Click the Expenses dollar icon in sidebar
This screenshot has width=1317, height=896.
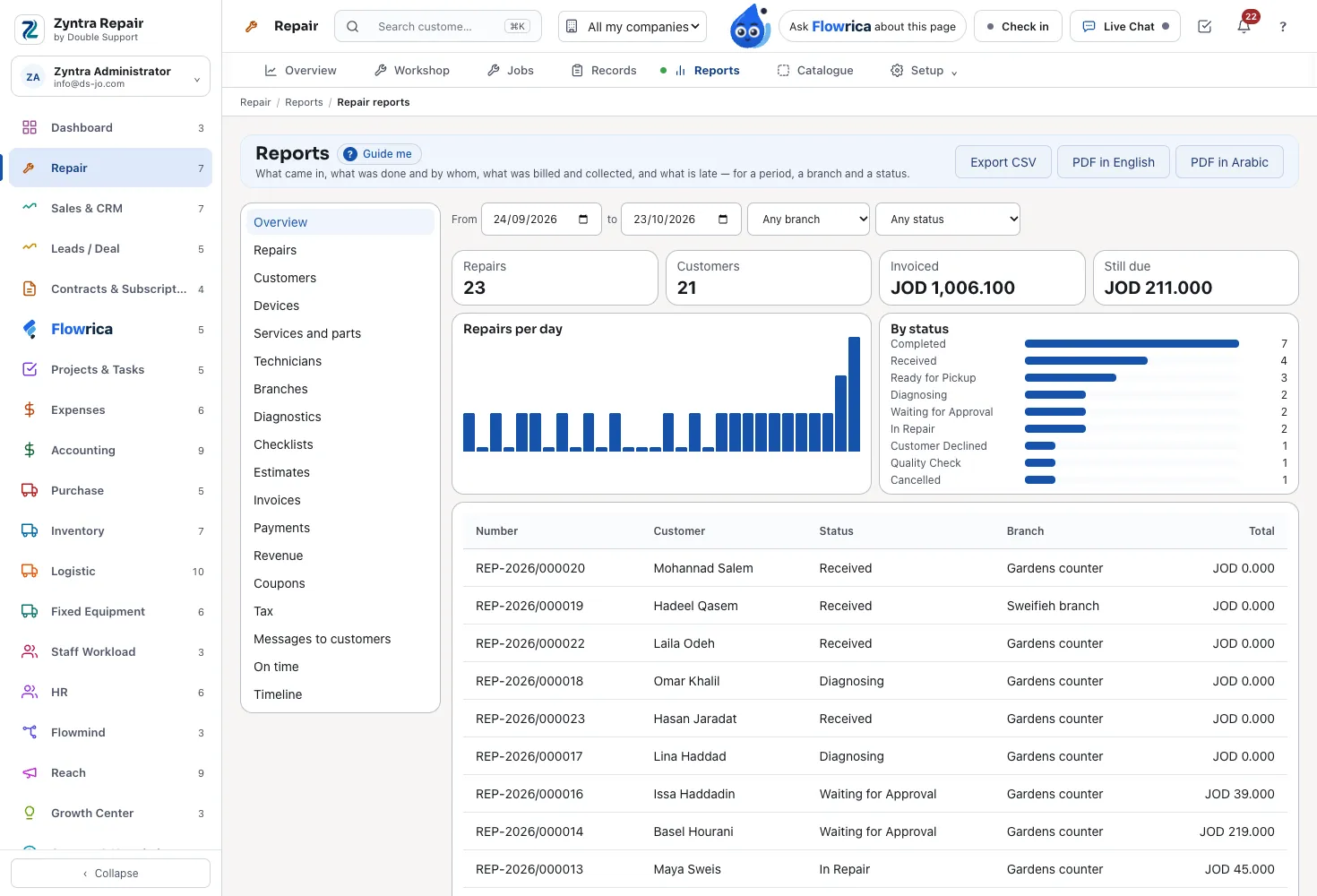pos(30,409)
